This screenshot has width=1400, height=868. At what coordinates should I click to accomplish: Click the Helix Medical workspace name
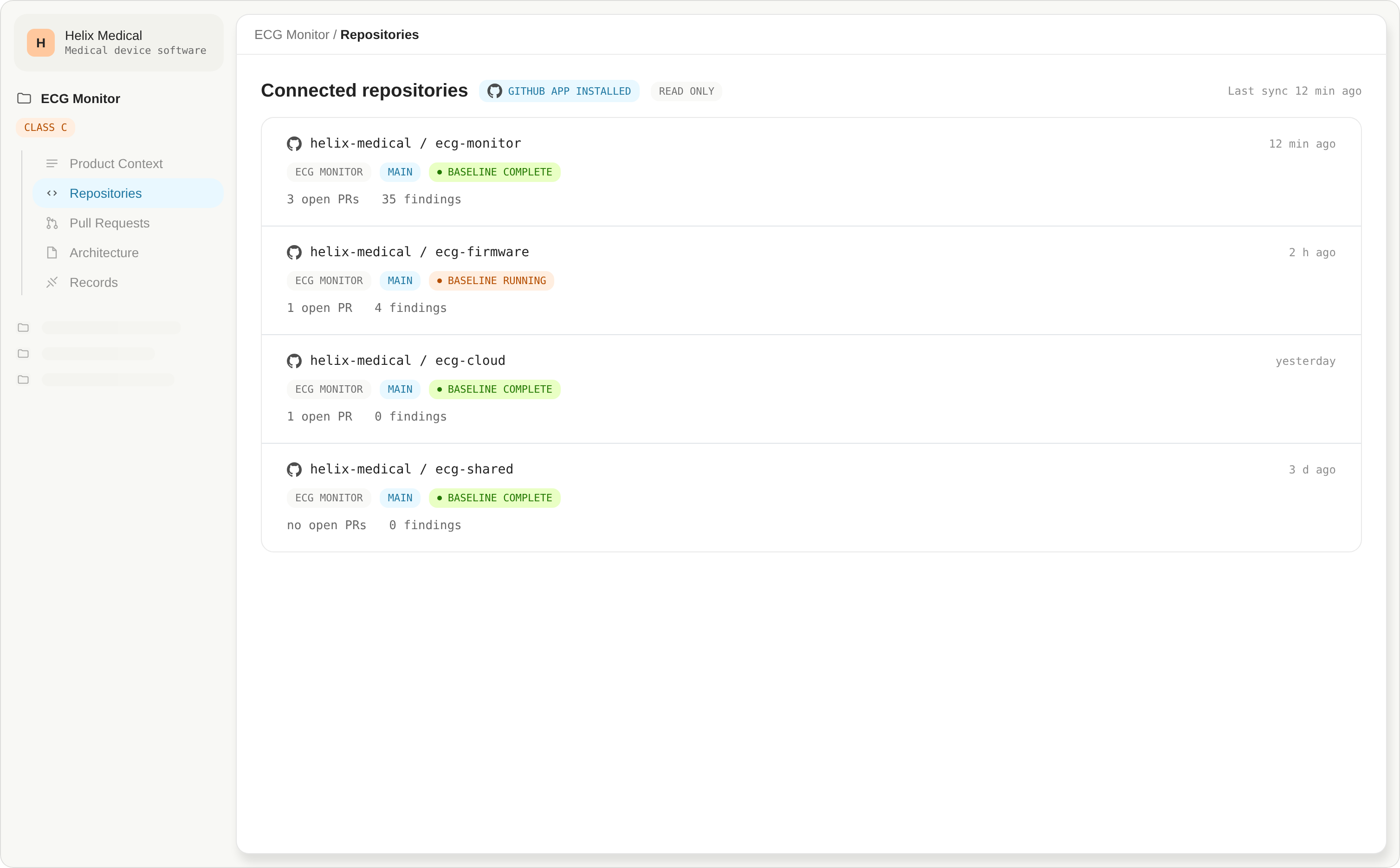click(104, 36)
